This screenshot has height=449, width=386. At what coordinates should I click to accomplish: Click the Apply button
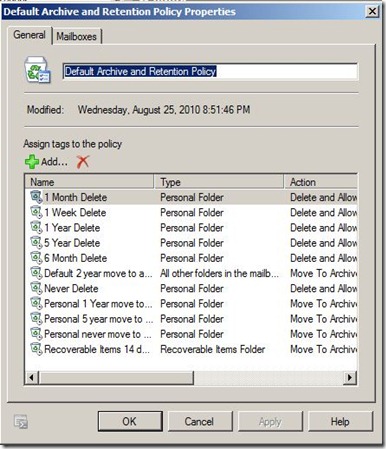[x=270, y=421]
